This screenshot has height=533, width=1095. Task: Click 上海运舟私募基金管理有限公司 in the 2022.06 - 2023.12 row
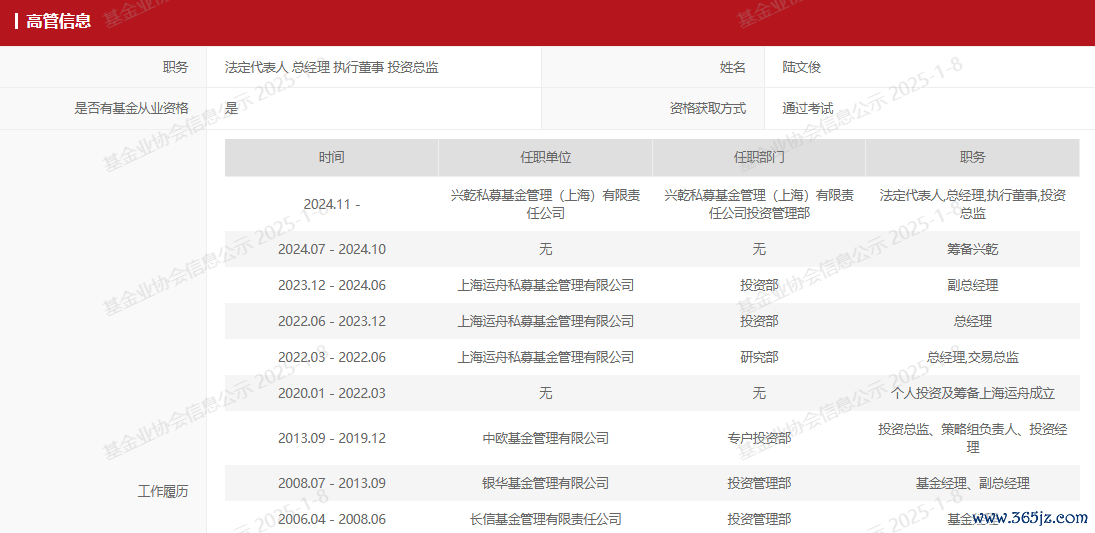click(x=545, y=321)
